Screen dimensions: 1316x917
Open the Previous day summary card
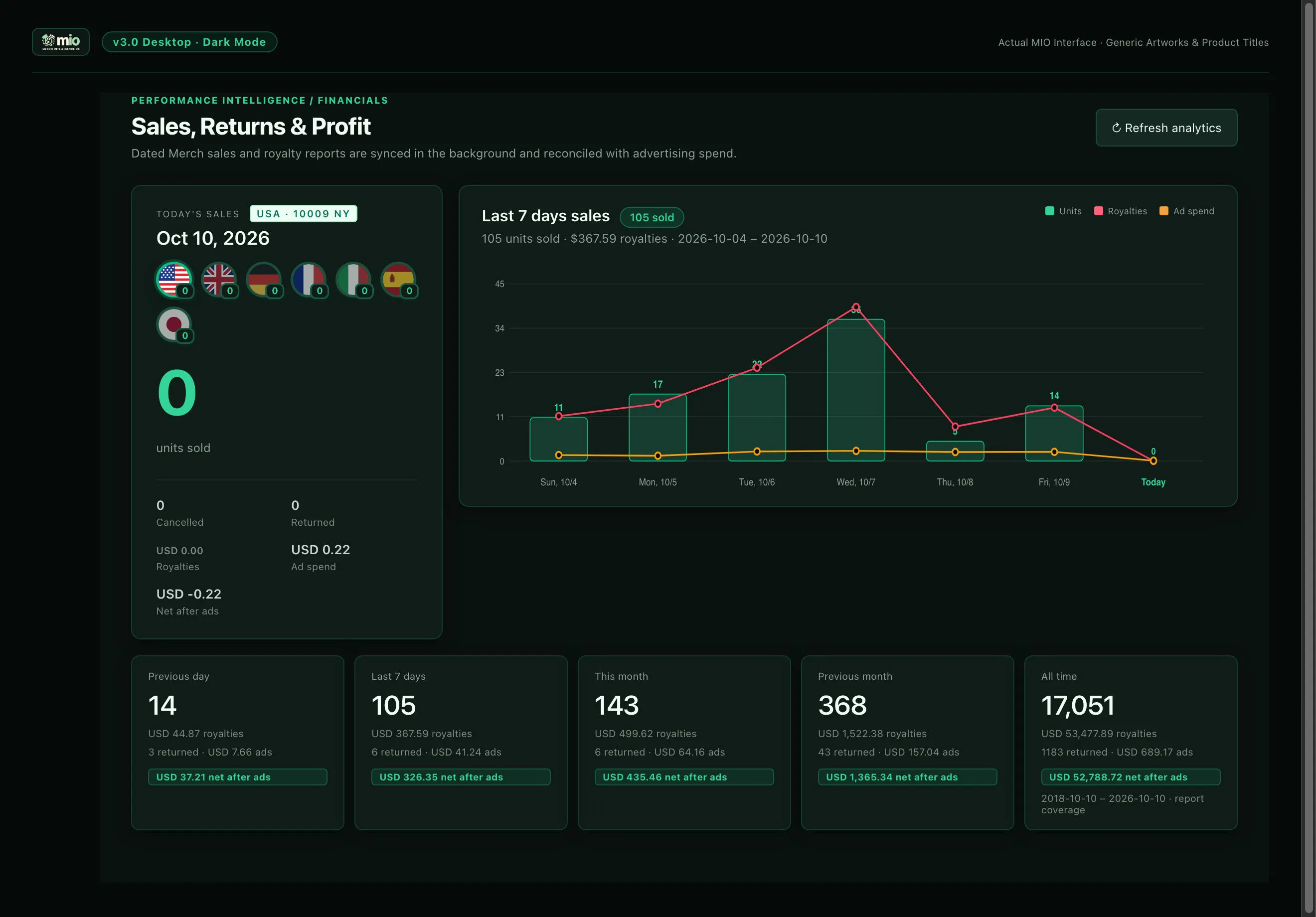point(237,743)
